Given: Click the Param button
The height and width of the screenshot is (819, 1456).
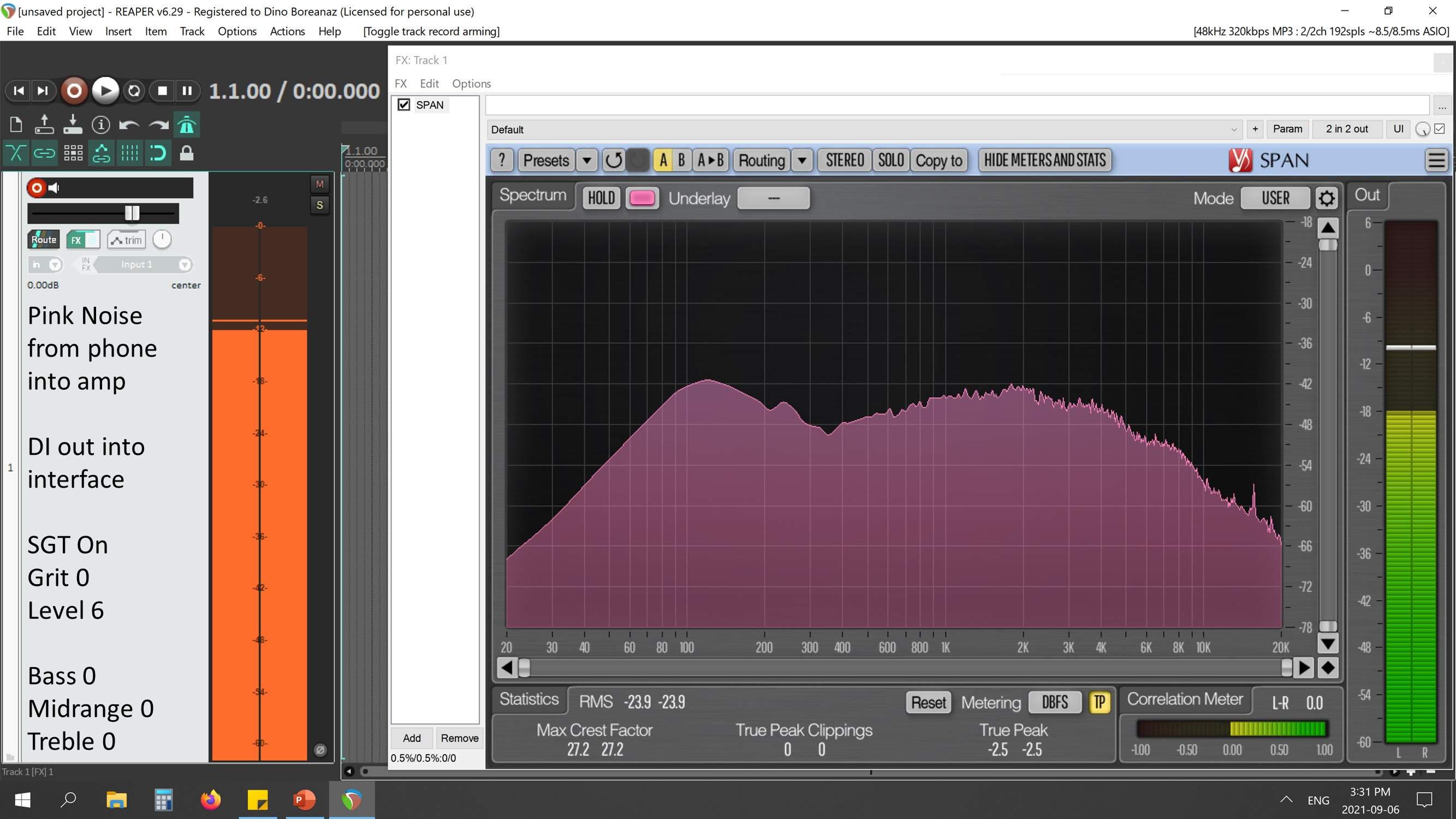Looking at the screenshot, I should (x=1287, y=129).
